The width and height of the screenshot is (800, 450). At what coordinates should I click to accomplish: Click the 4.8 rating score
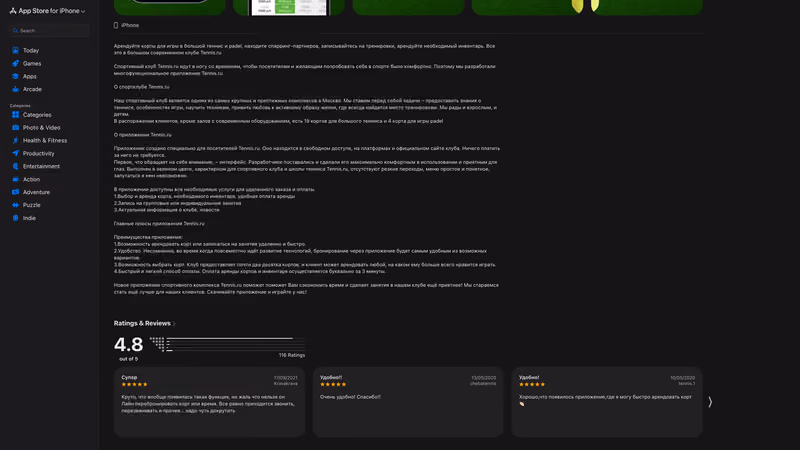129,345
